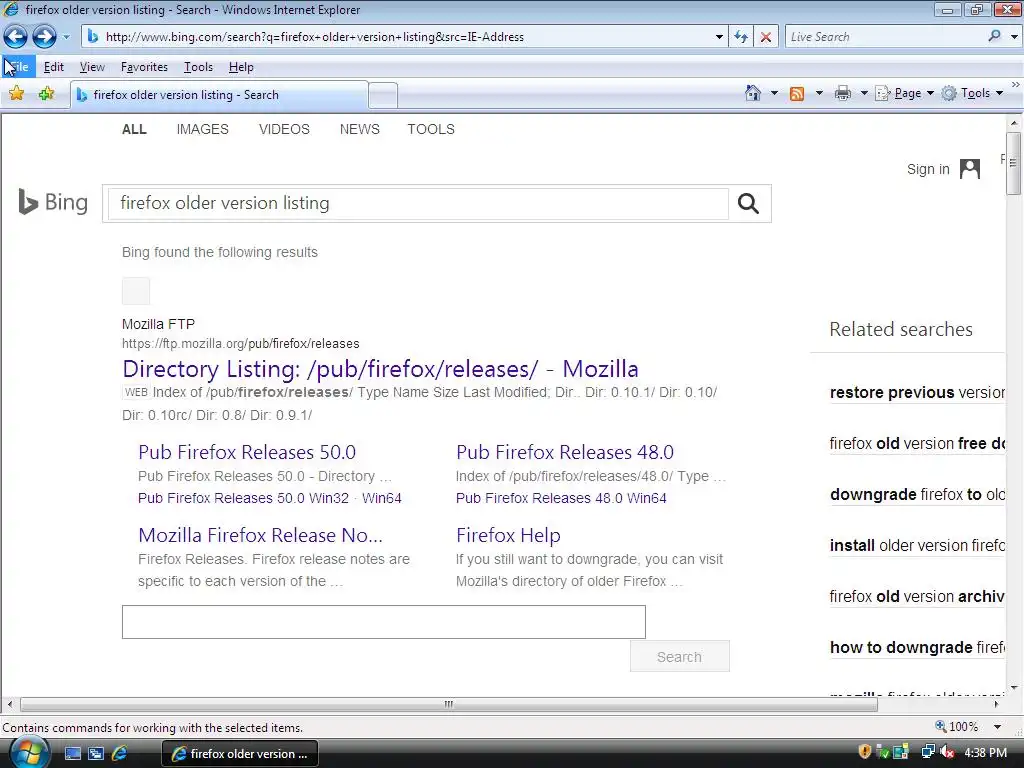Open Bing TOOLS filter
Viewport: 1024px width, 768px height.
tap(431, 129)
